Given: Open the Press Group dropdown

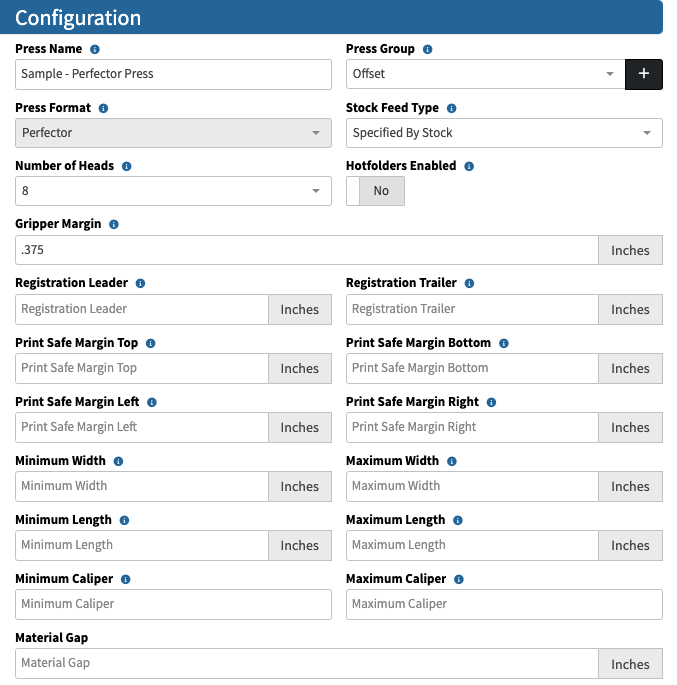Looking at the screenshot, I should (486, 74).
